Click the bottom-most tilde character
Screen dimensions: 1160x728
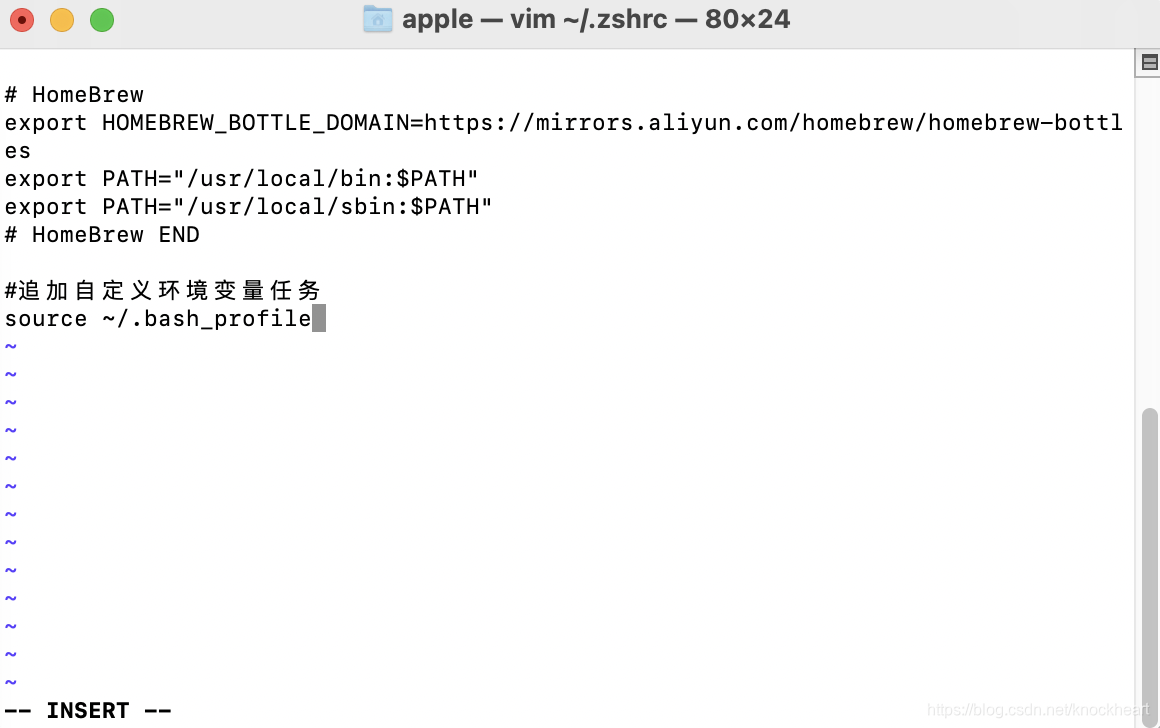[10, 682]
